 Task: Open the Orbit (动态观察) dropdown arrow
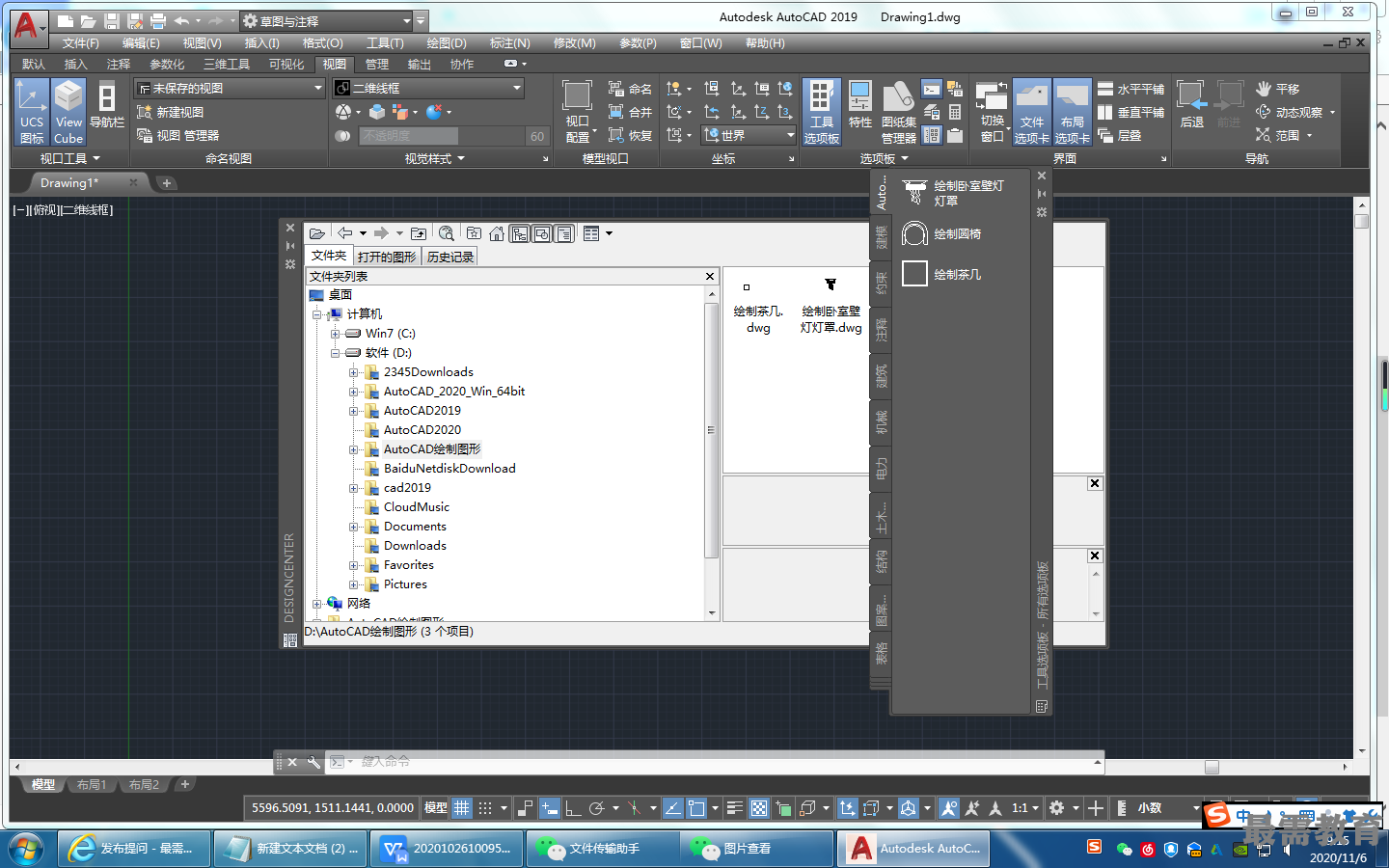(1333, 112)
